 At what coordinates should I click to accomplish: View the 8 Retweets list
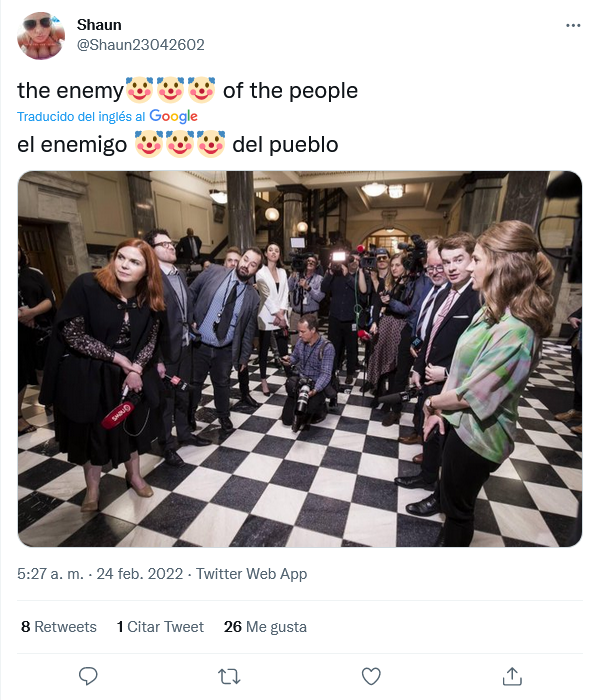[59, 627]
